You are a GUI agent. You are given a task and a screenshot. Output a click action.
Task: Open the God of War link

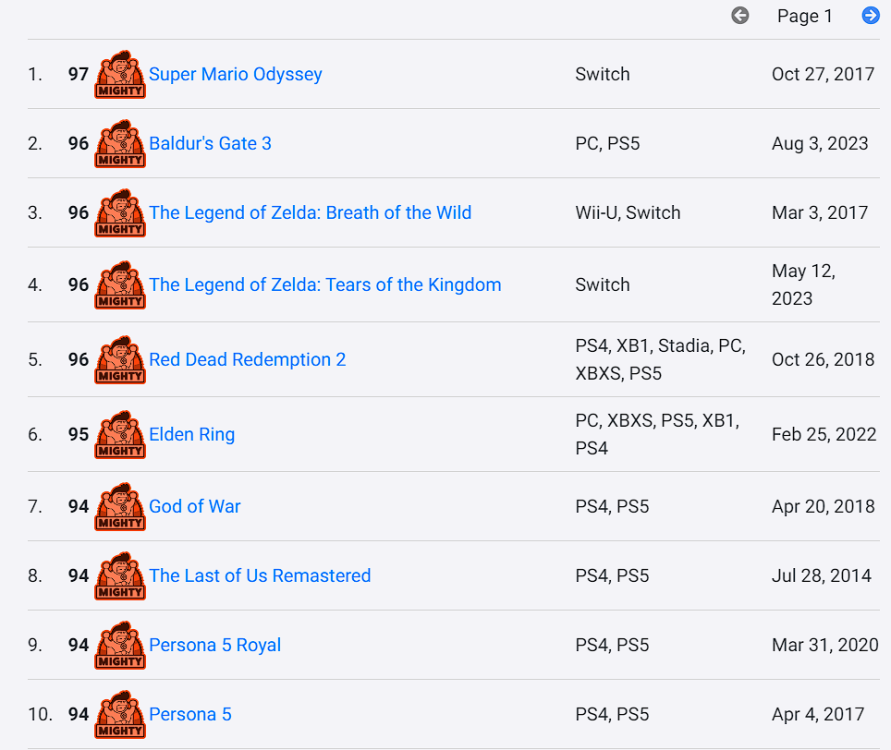coord(195,506)
